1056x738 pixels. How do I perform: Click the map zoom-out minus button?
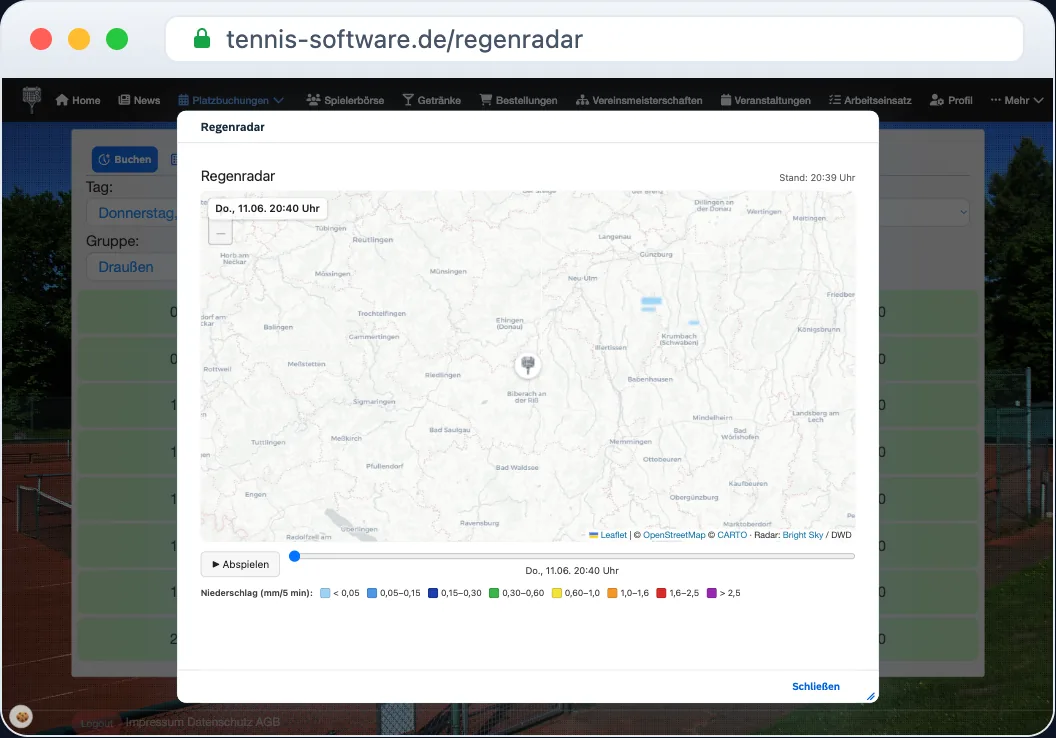[221, 233]
